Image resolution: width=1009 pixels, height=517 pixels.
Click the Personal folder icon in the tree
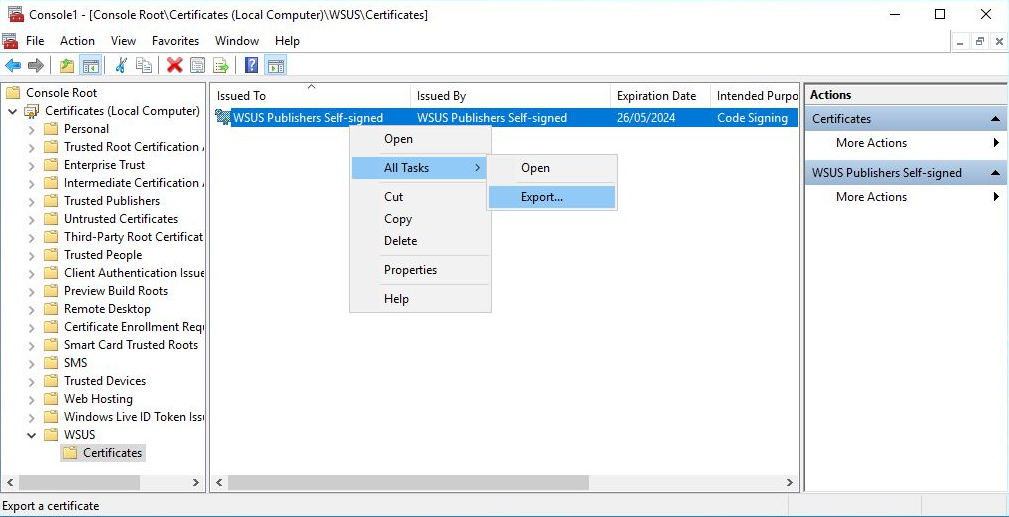click(x=51, y=129)
